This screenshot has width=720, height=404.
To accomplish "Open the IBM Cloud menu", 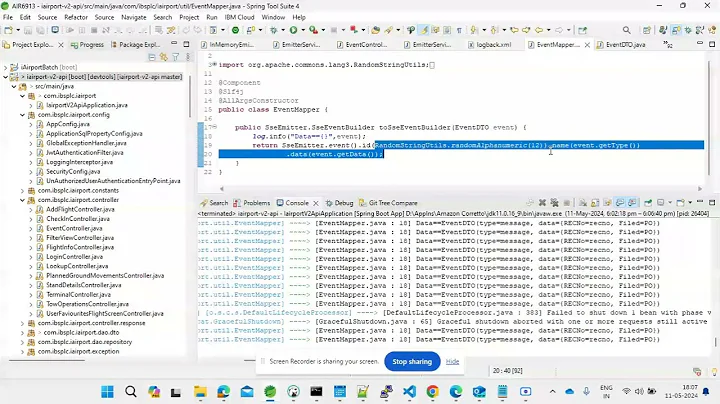I will coord(239,17).
